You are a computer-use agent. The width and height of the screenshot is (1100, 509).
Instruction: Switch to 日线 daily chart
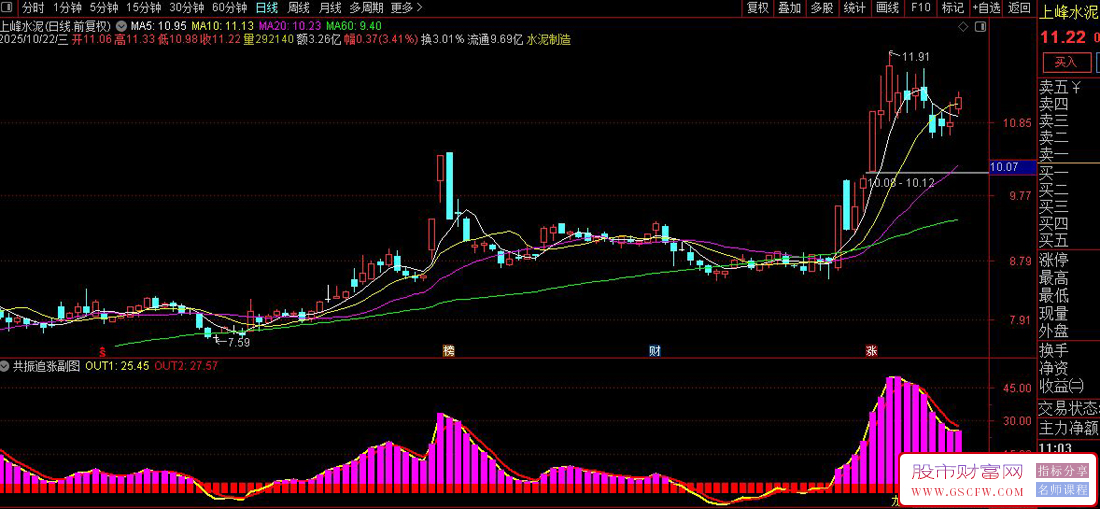click(267, 8)
